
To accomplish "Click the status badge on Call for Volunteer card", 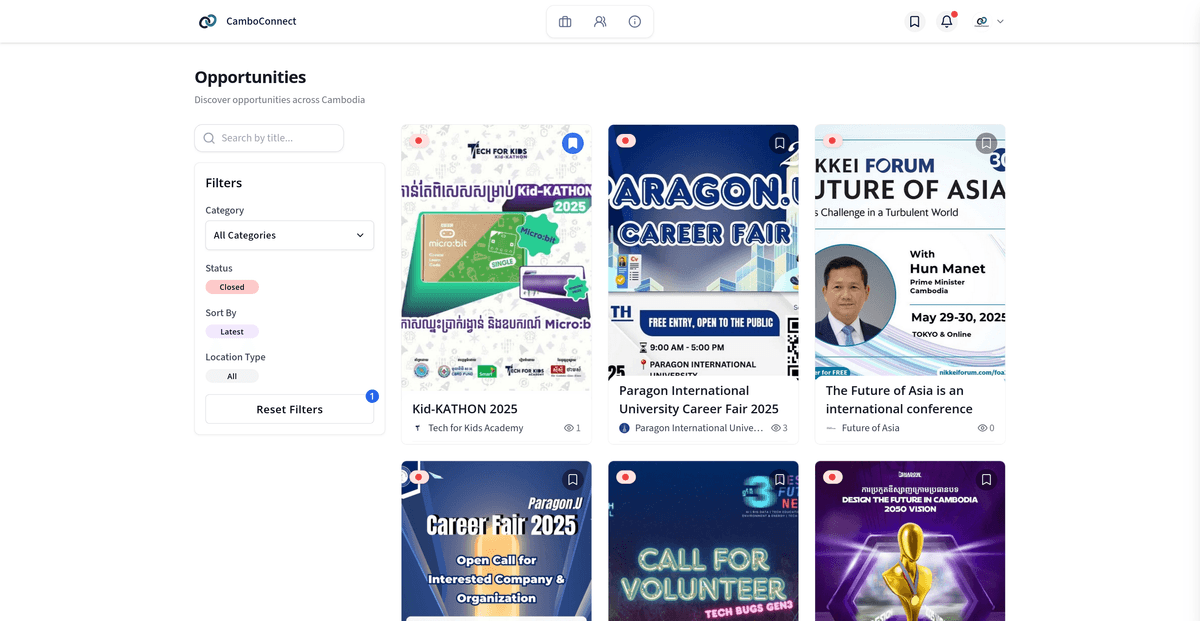I will 626,477.
